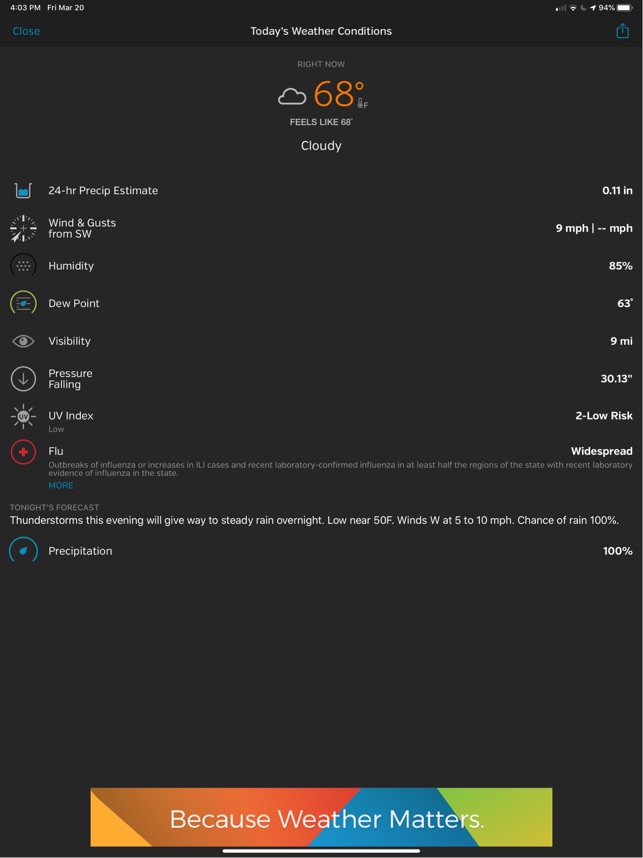Select the UV Index sun icon
This screenshot has width=643, height=858.
[x=23, y=416]
